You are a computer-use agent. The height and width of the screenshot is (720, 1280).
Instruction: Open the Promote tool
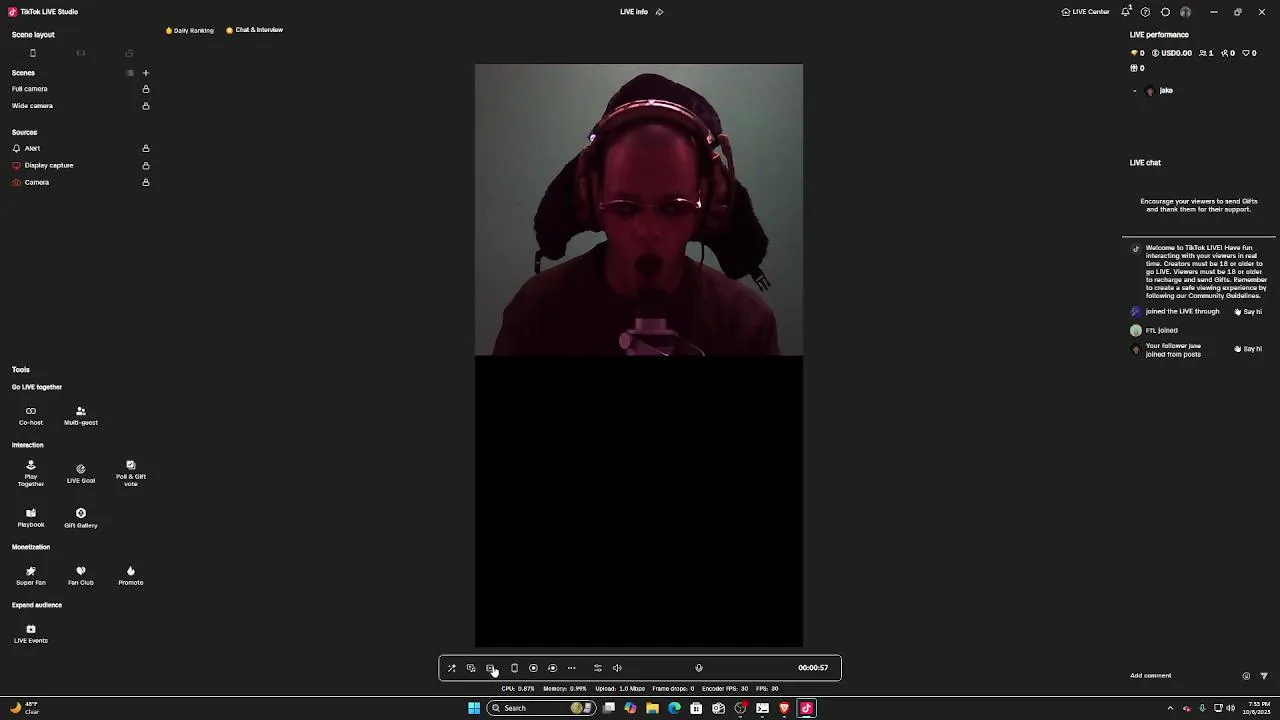coord(131,576)
